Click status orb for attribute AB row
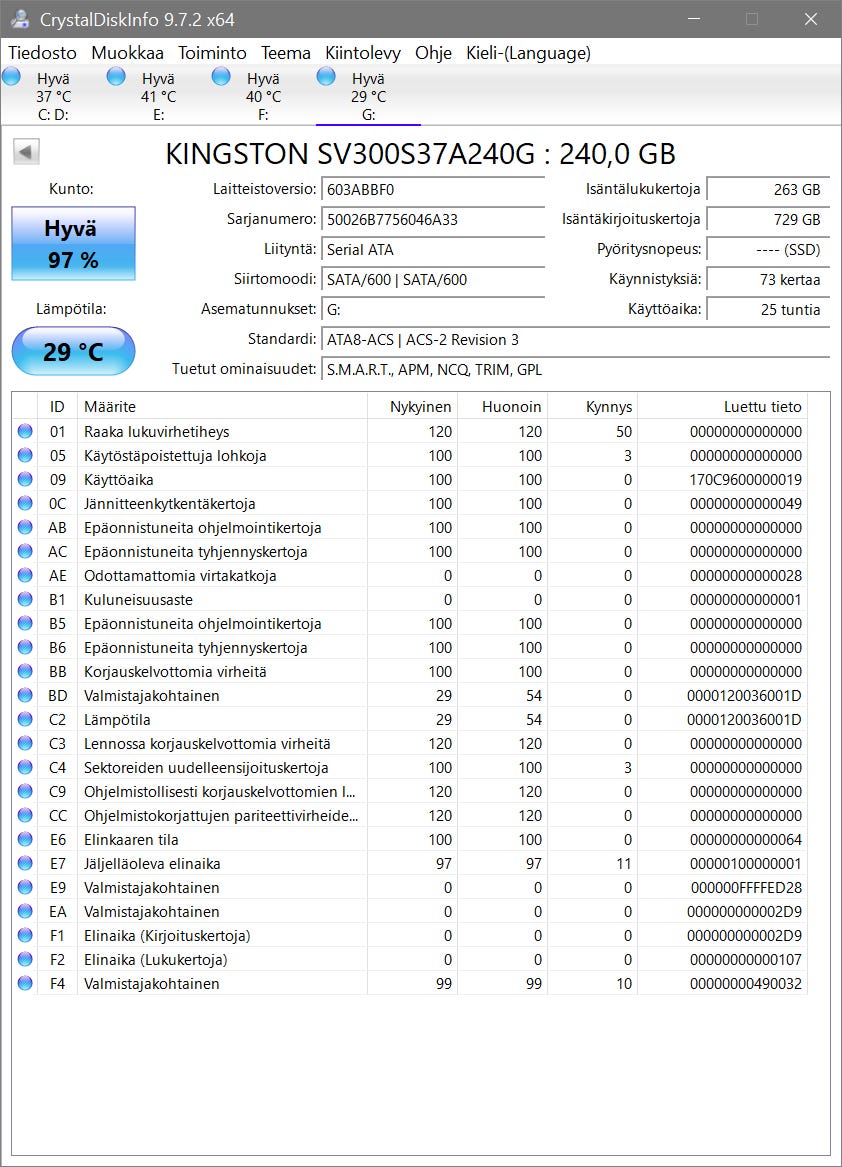The height and width of the screenshot is (1167, 842). pyautogui.click(x=25, y=527)
